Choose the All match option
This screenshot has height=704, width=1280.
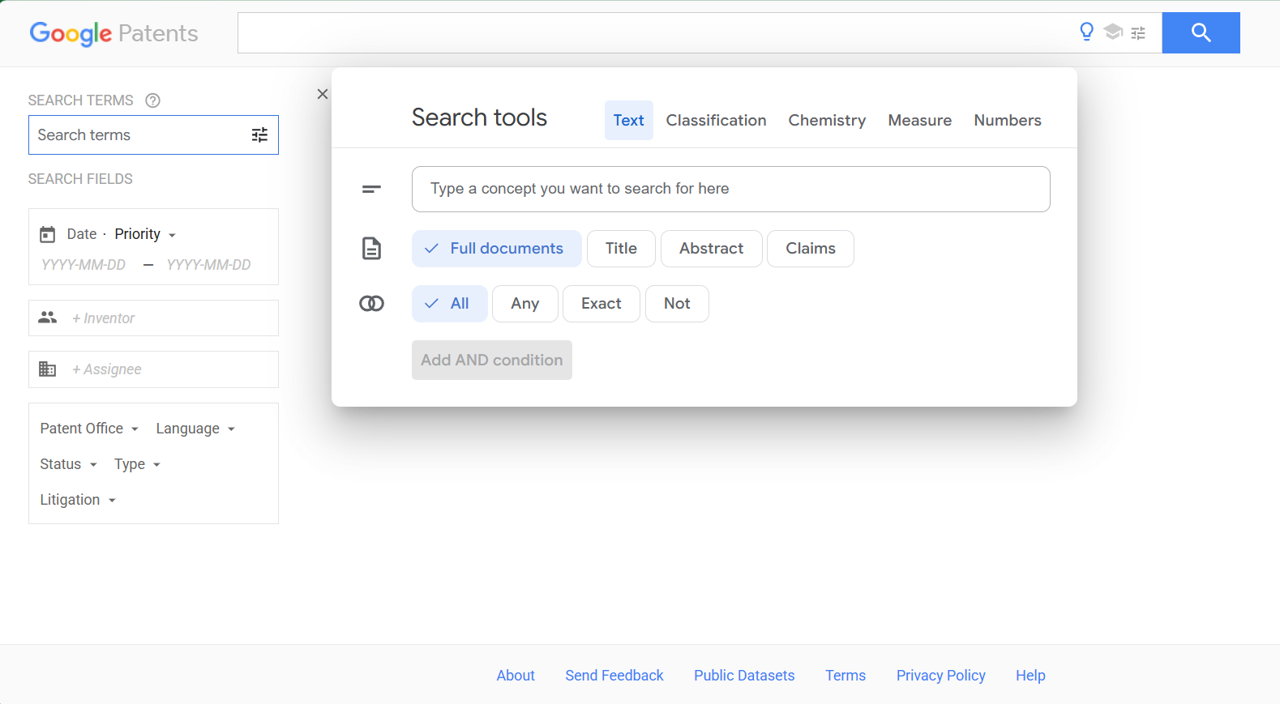(449, 304)
